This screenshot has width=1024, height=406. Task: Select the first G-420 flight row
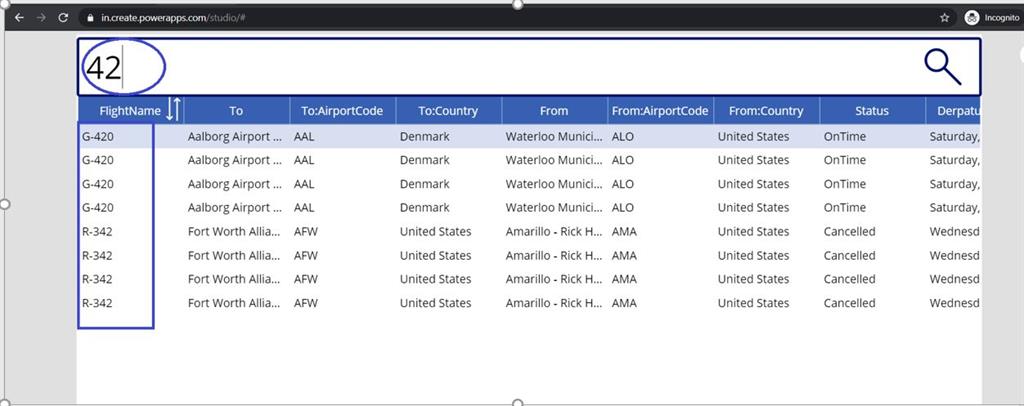coord(529,136)
